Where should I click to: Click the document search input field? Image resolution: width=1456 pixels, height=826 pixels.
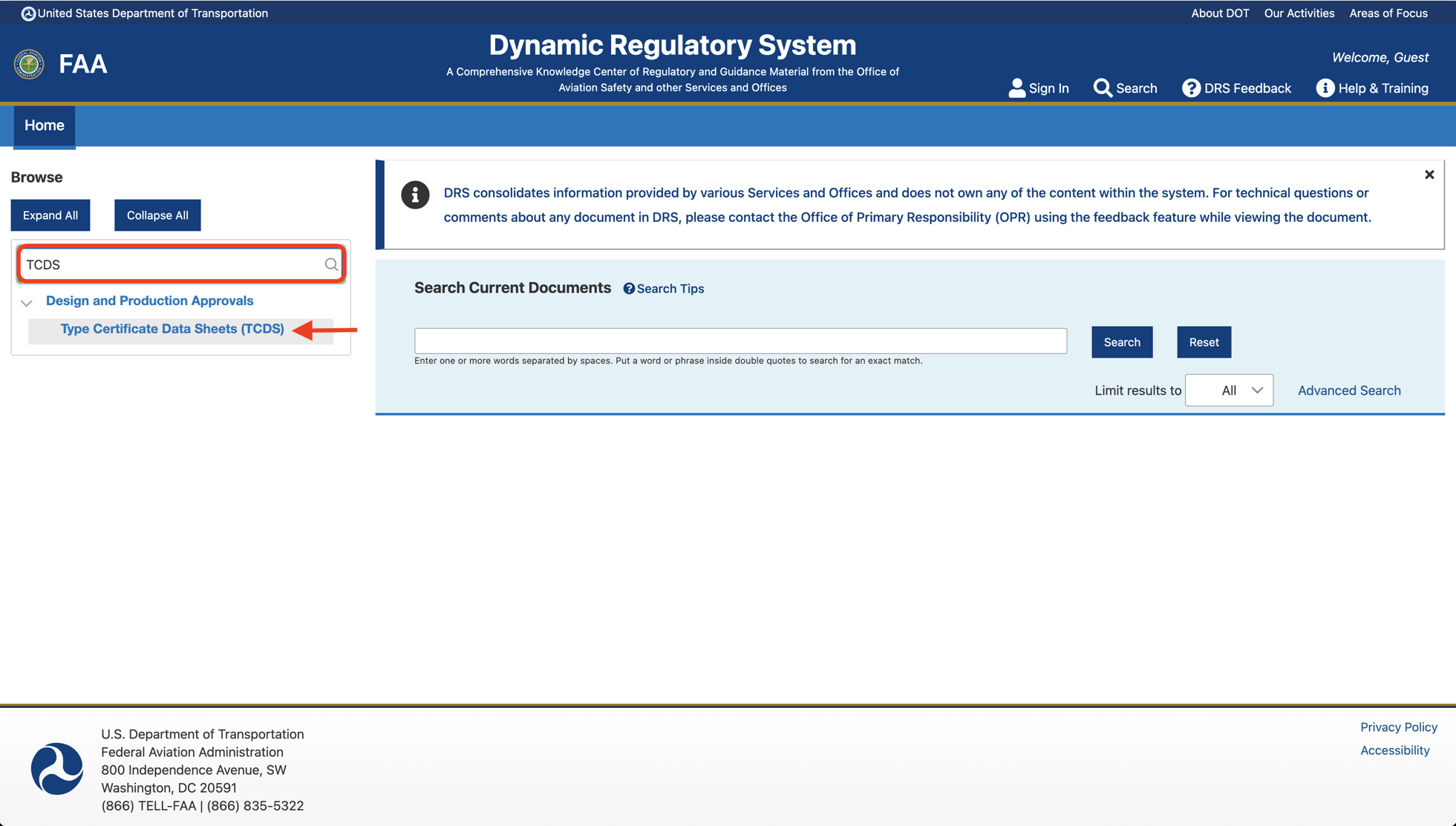click(x=740, y=340)
